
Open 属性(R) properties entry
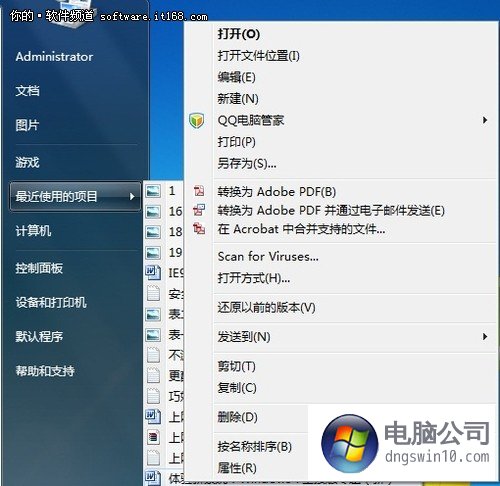coord(237,468)
